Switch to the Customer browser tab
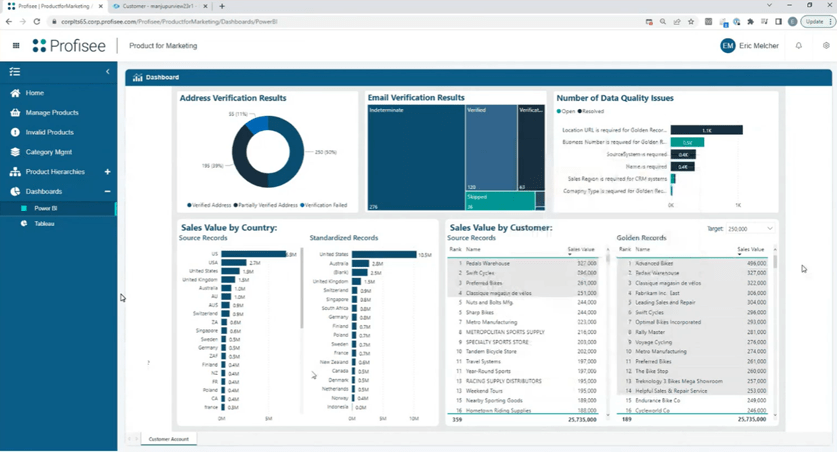 click(158, 6)
